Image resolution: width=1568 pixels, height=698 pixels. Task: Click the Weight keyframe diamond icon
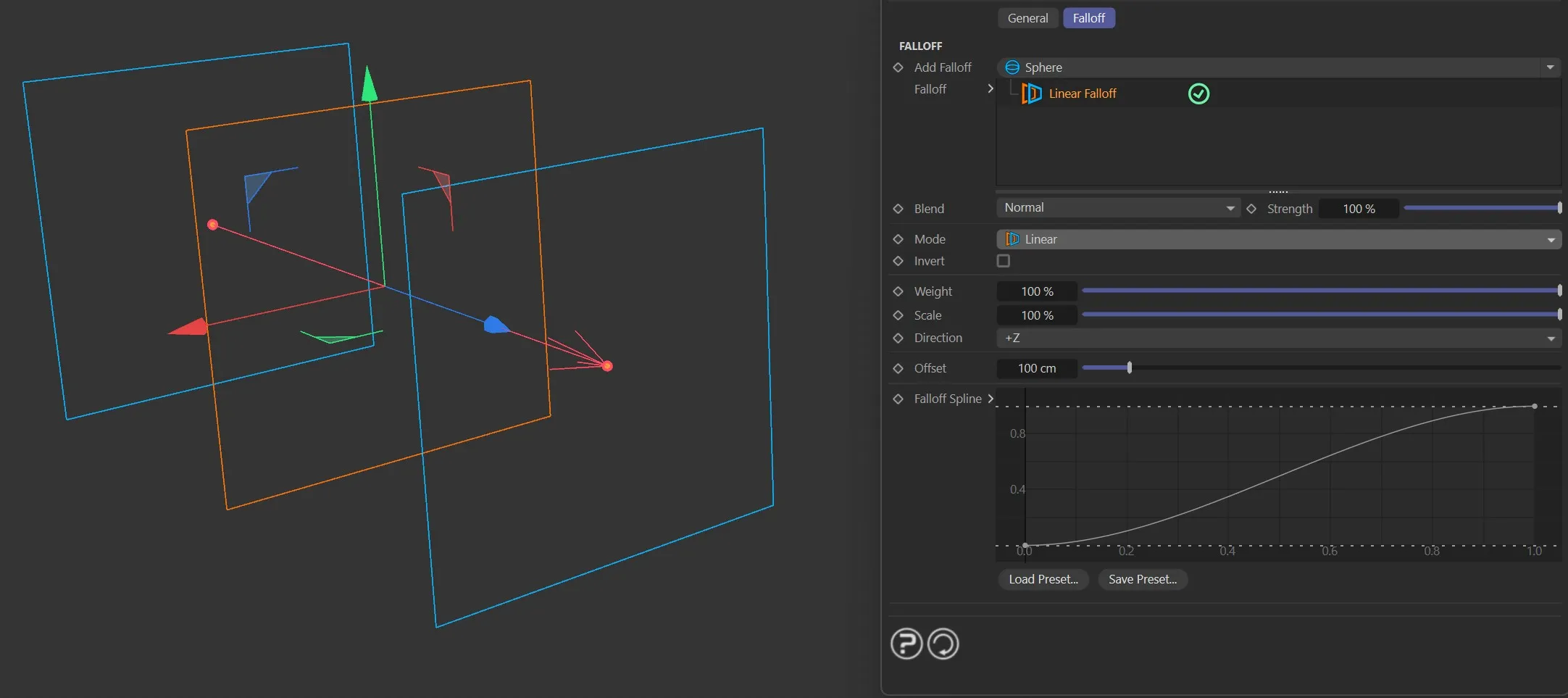(x=898, y=291)
